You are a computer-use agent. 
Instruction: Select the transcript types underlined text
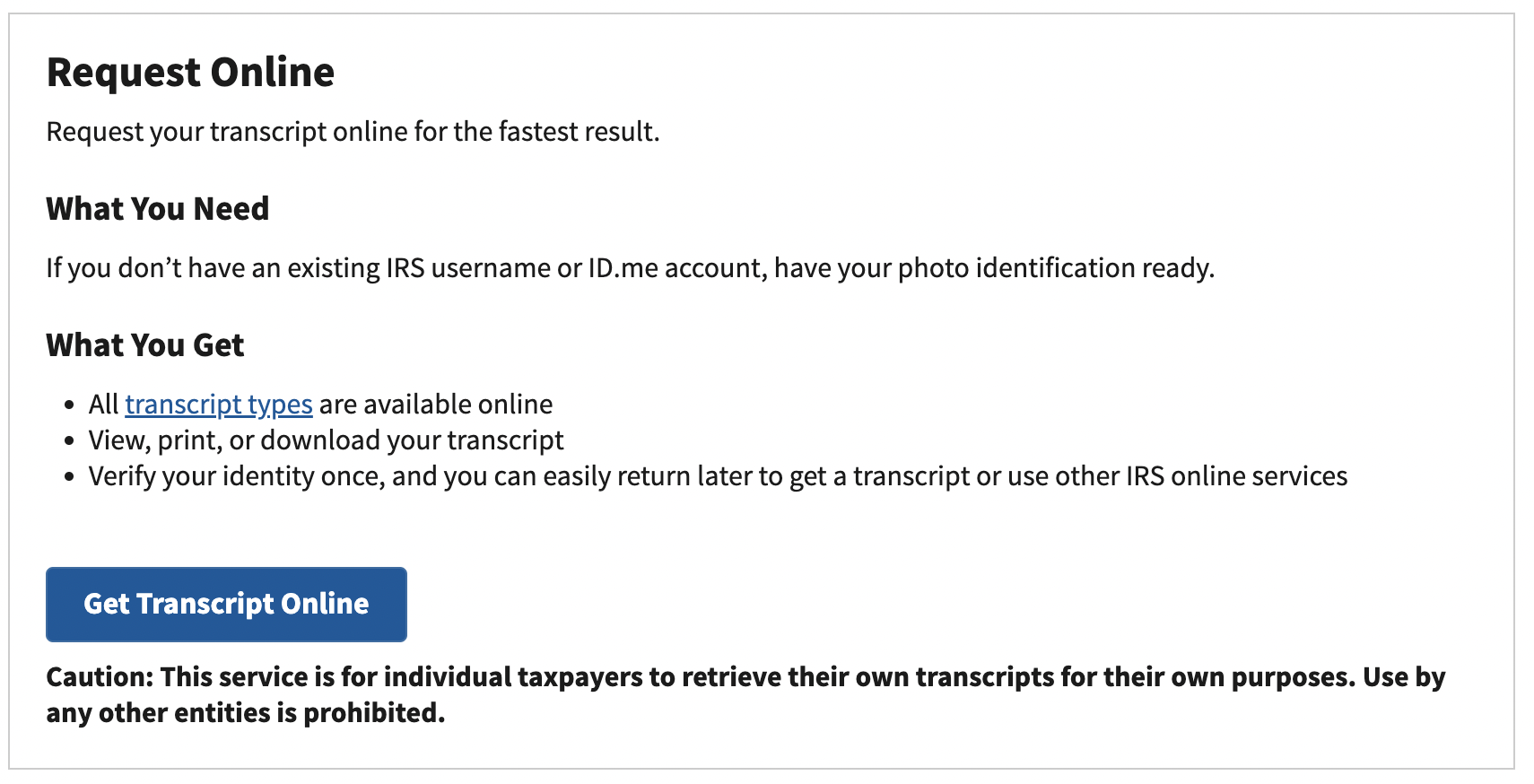point(219,404)
